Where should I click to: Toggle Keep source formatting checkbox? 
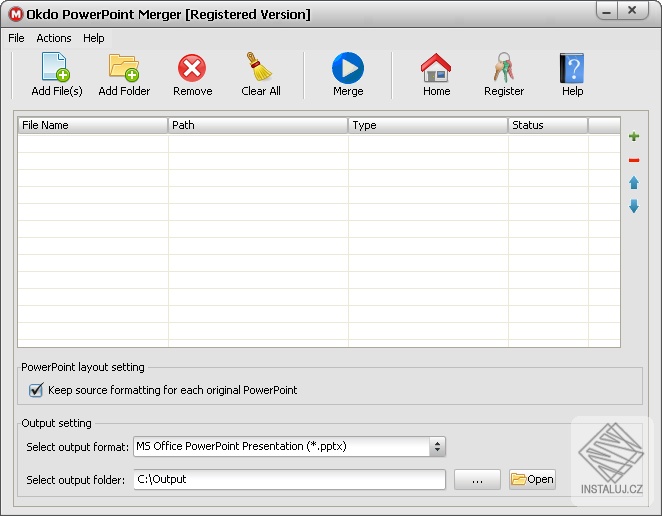coord(36,390)
